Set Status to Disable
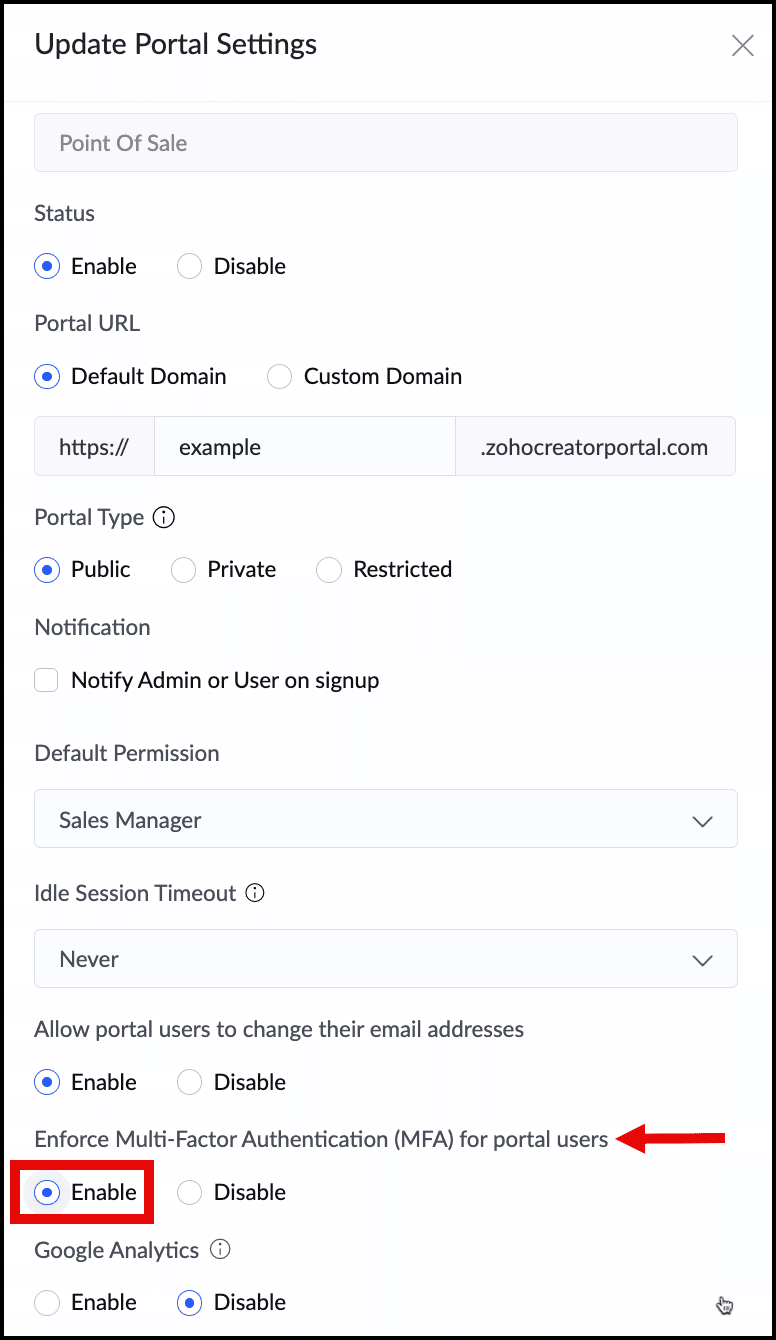 (x=190, y=266)
